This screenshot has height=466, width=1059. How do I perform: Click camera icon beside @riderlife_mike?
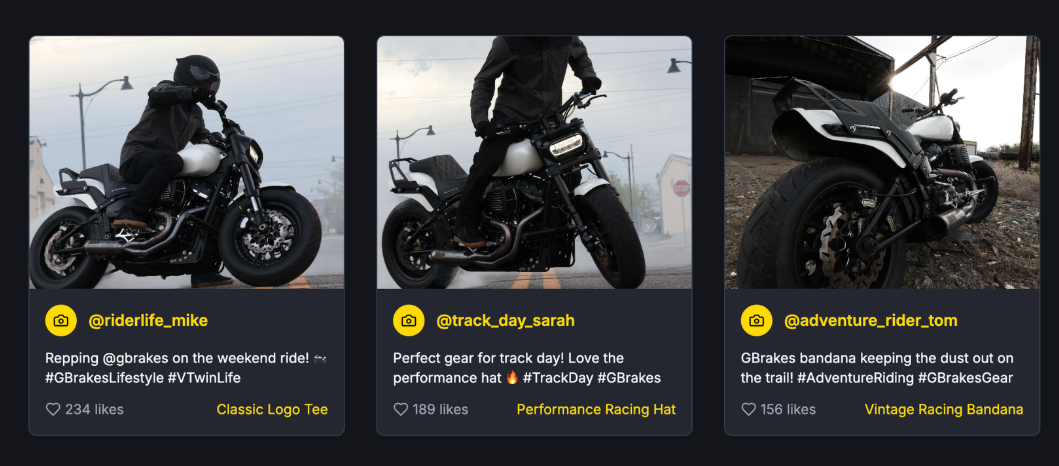pos(61,321)
